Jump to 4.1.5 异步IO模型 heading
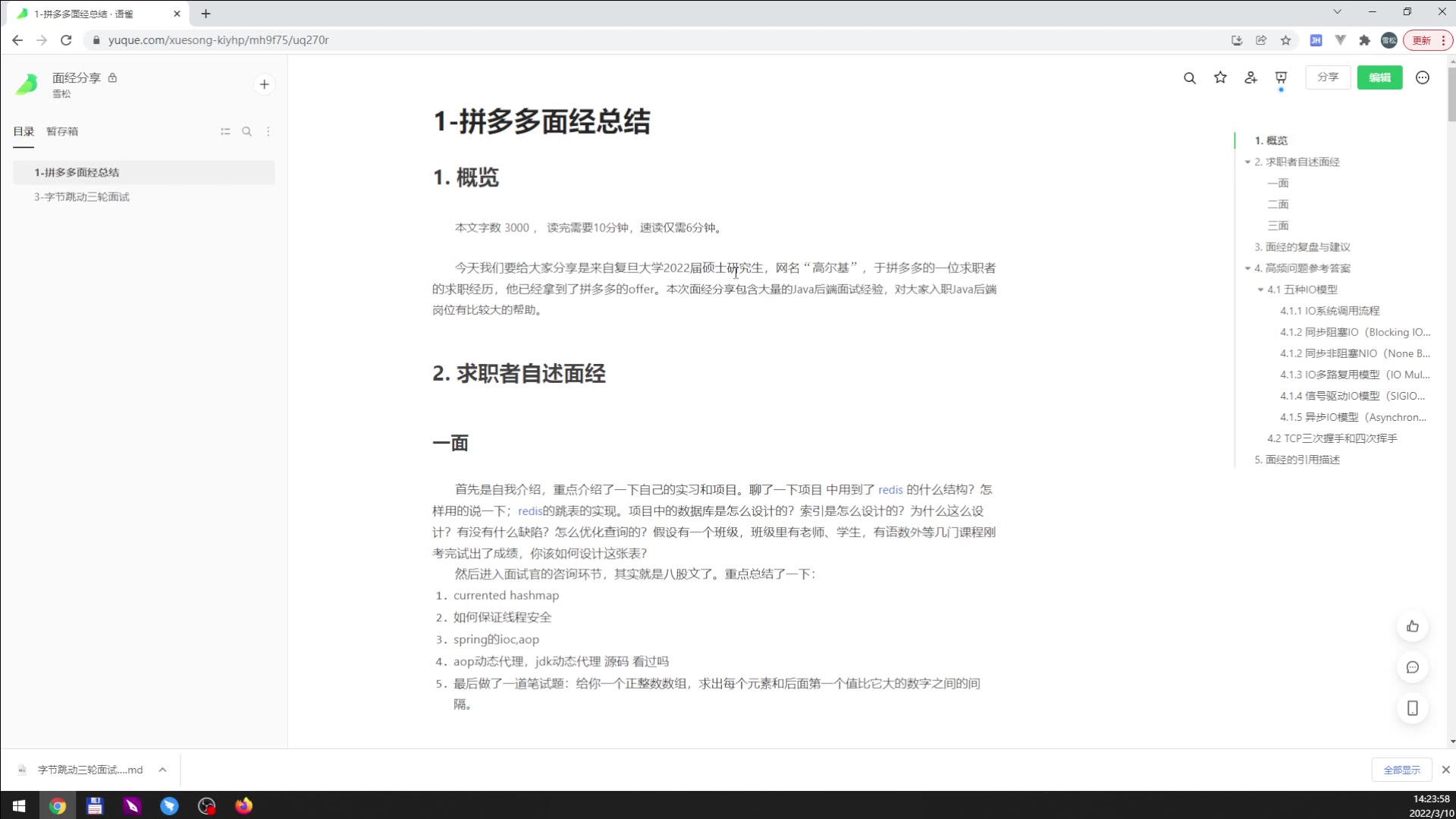 (1353, 416)
